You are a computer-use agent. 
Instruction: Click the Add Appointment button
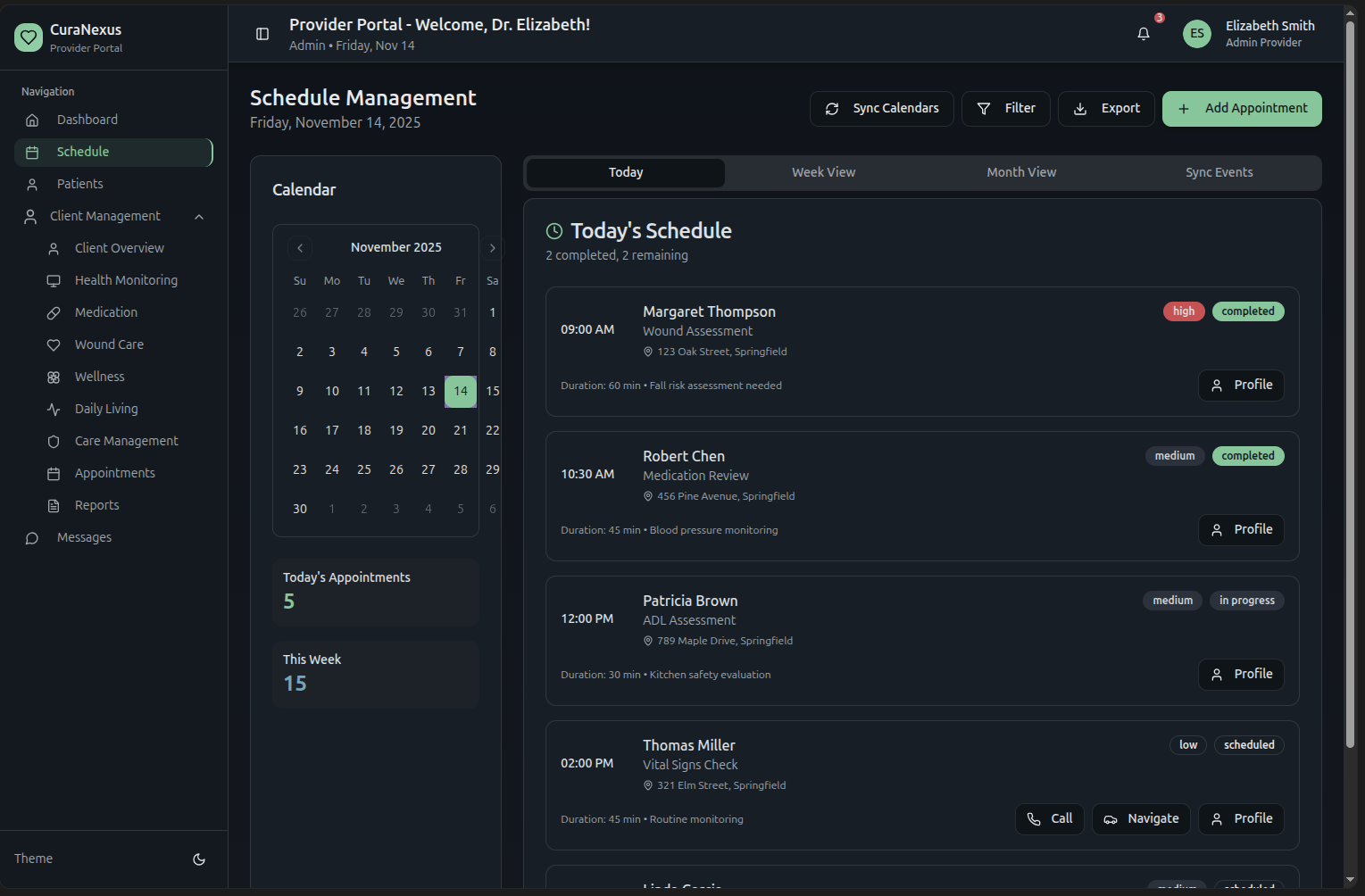point(1242,108)
